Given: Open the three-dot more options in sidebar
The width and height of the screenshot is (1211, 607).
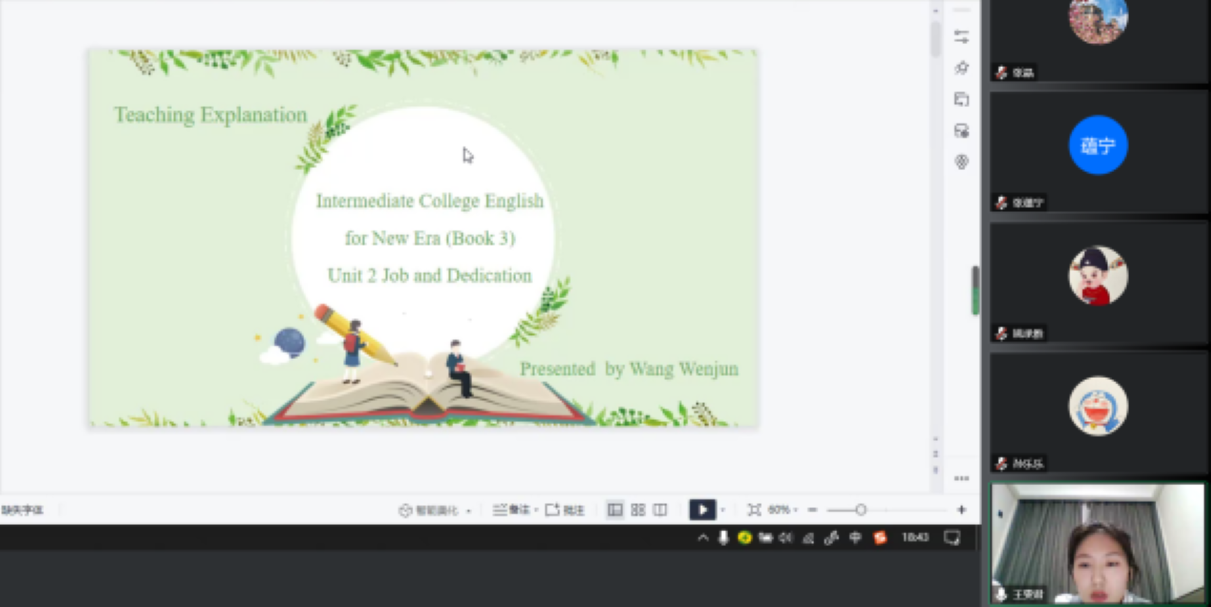Looking at the screenshot, I should pos(961,478).
